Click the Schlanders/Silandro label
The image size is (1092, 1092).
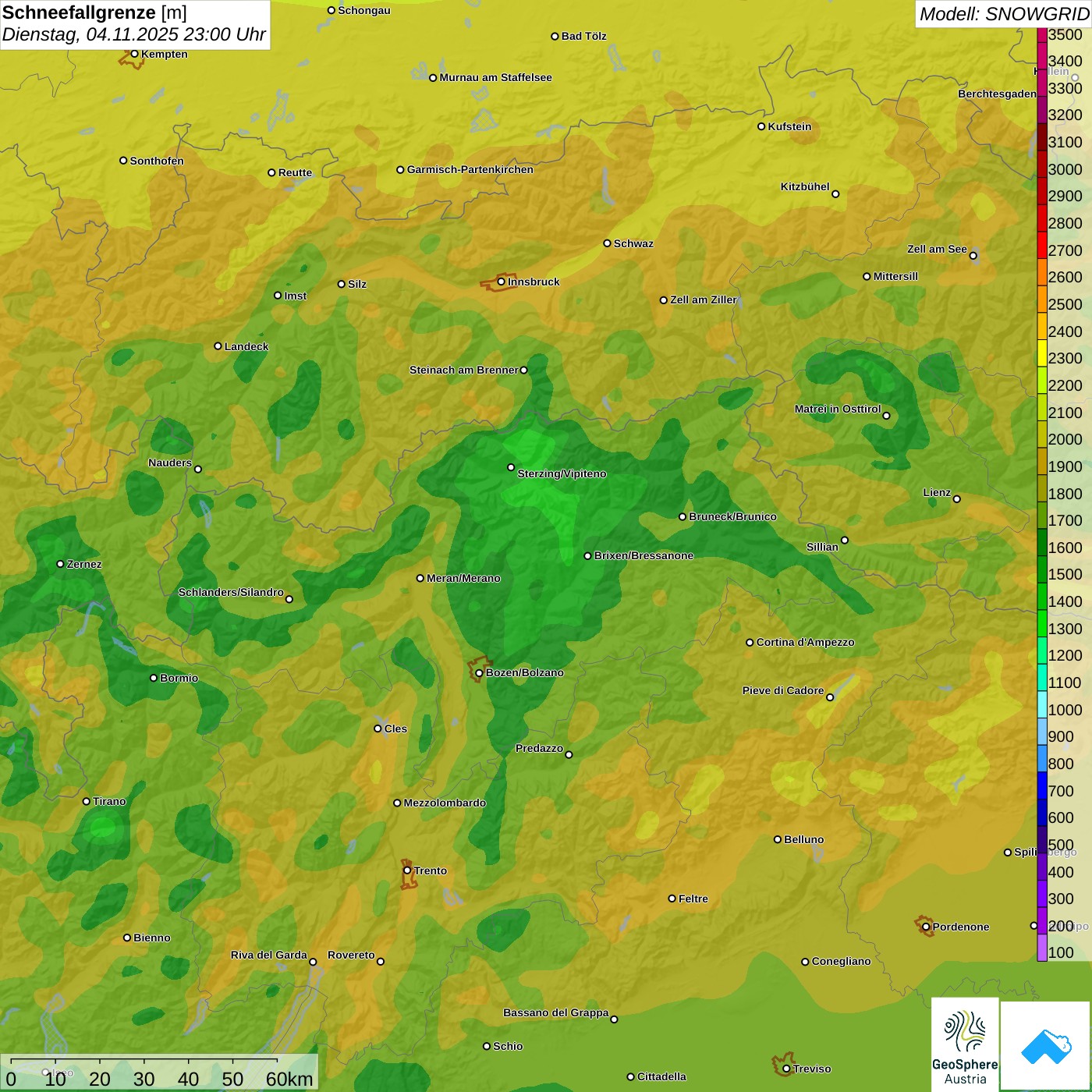[x=232, y=592]
